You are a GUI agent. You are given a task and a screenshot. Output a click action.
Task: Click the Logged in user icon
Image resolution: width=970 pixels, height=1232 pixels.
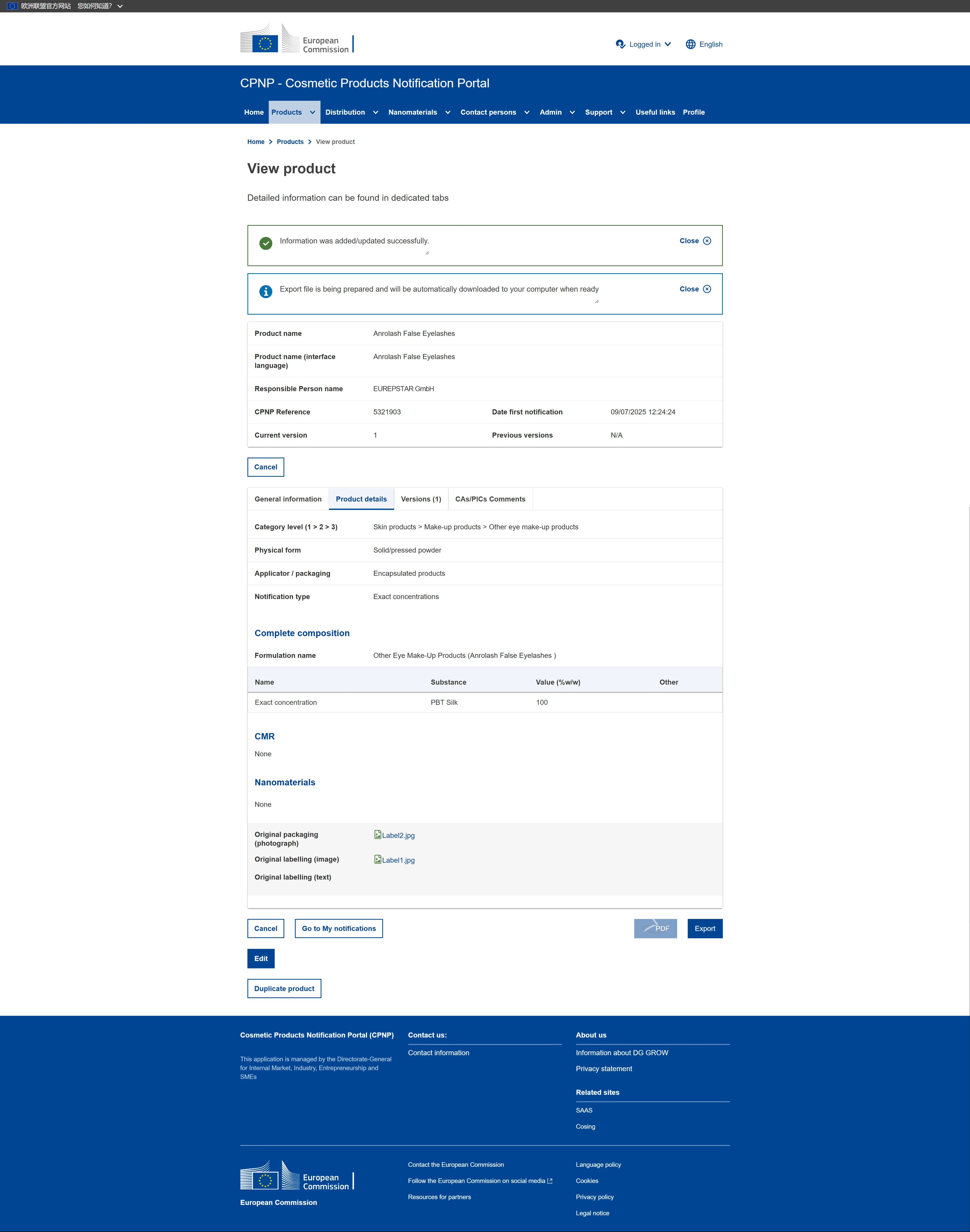click(620, 44)
